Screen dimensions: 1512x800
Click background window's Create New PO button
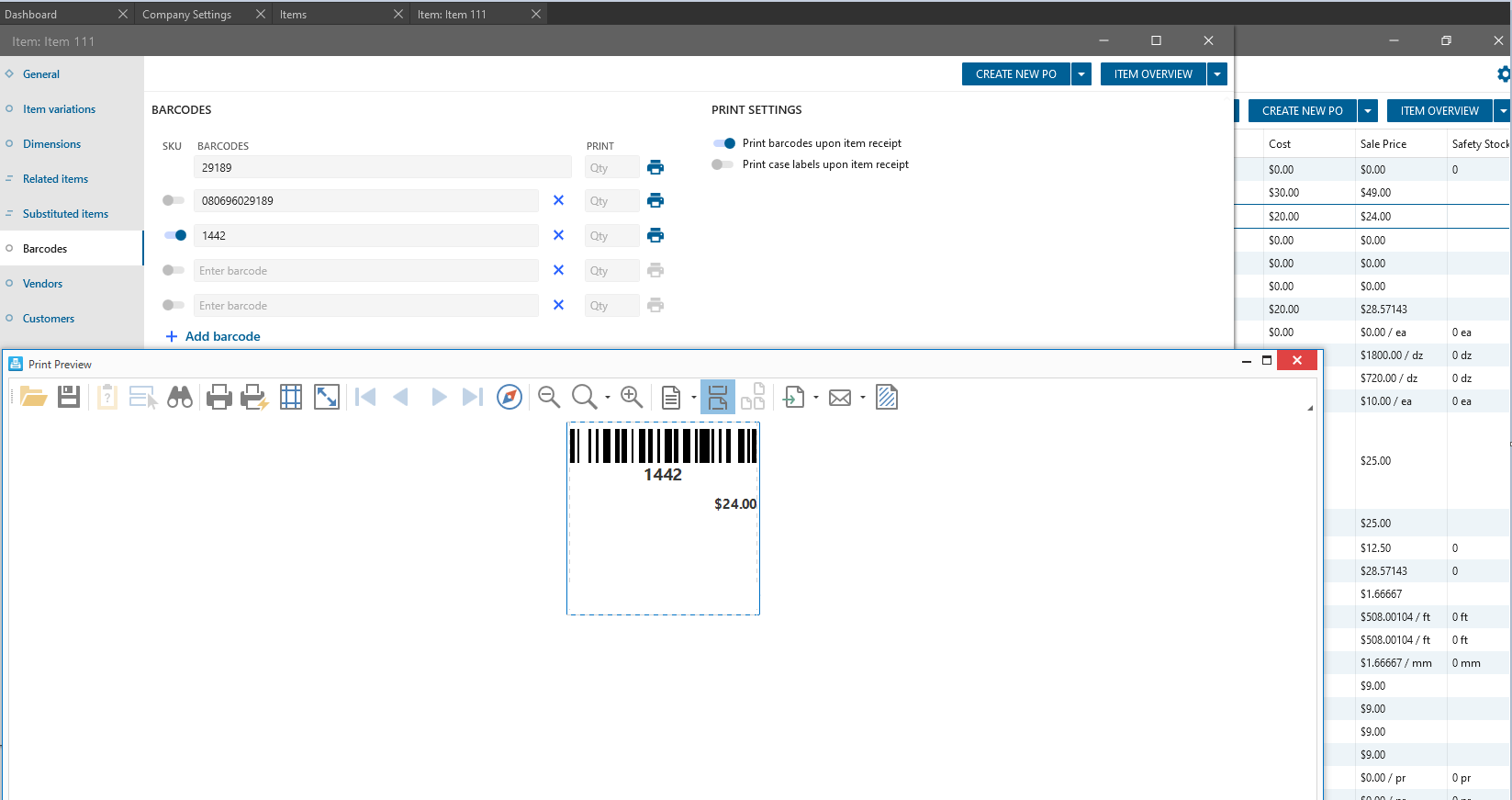1302,111
